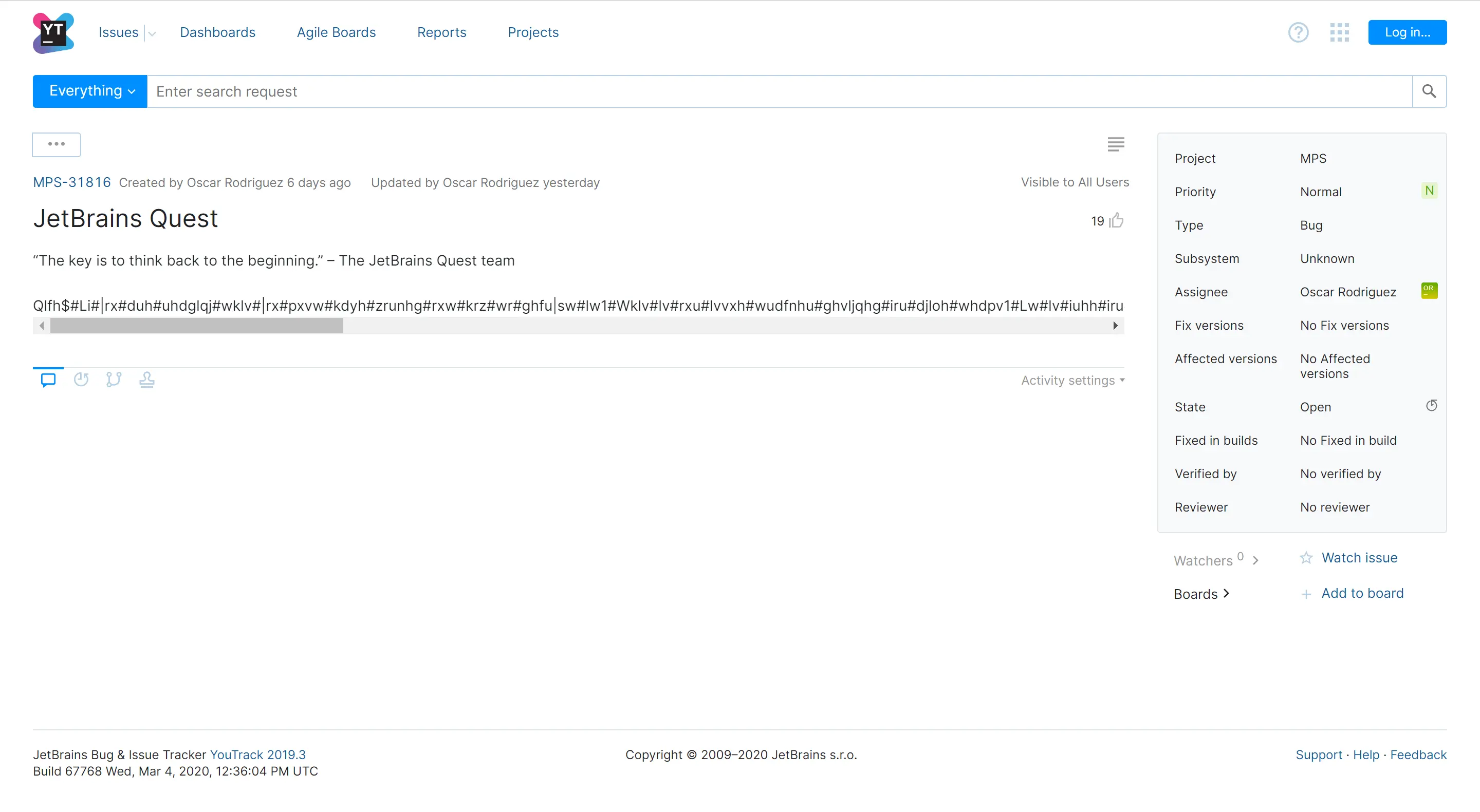Toggle the issue view mode lines icon
The width and height of the screenshot is (1480, 812).
tap(1116, 144)
